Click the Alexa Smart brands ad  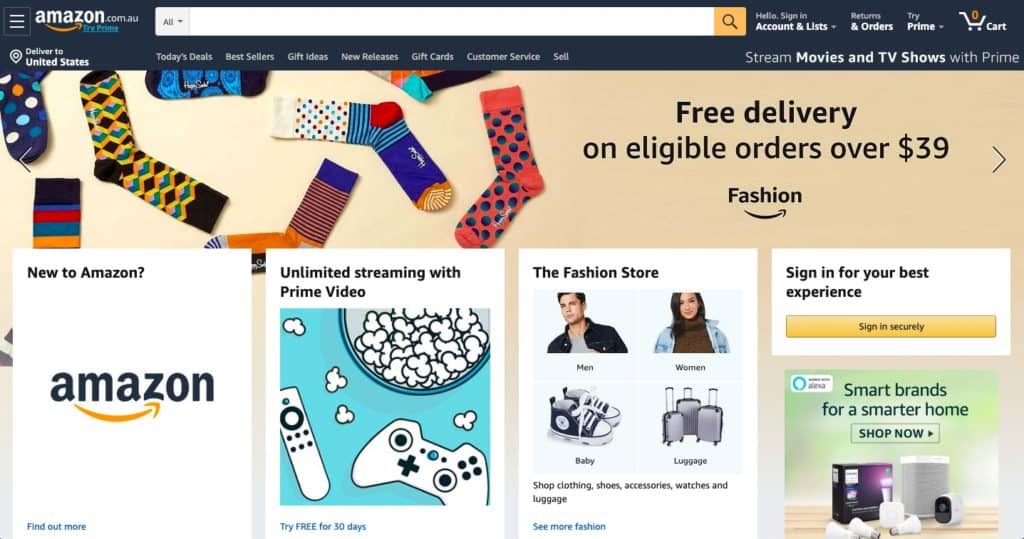[891, 454]
